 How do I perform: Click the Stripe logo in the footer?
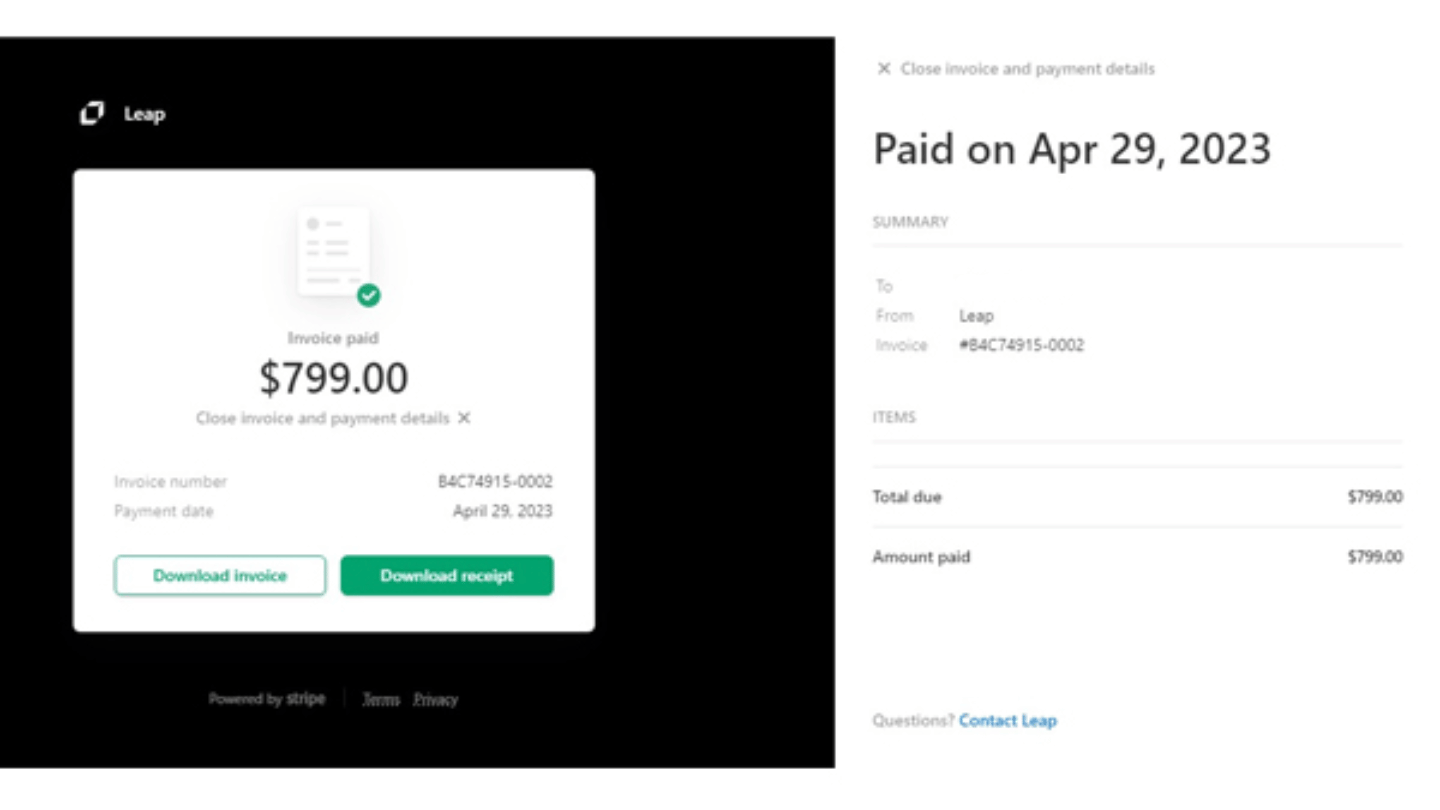[x=306, y=699]
